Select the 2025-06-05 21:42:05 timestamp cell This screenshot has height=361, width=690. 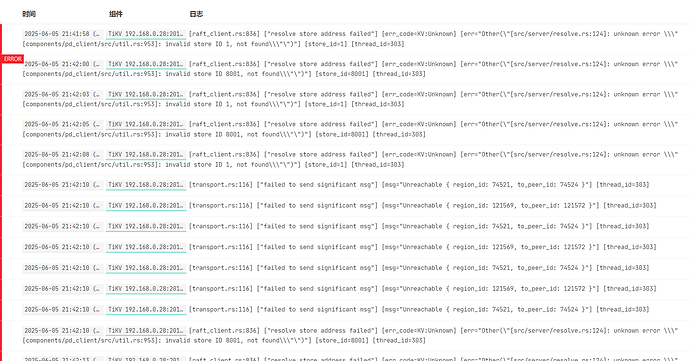pos(63,125)
